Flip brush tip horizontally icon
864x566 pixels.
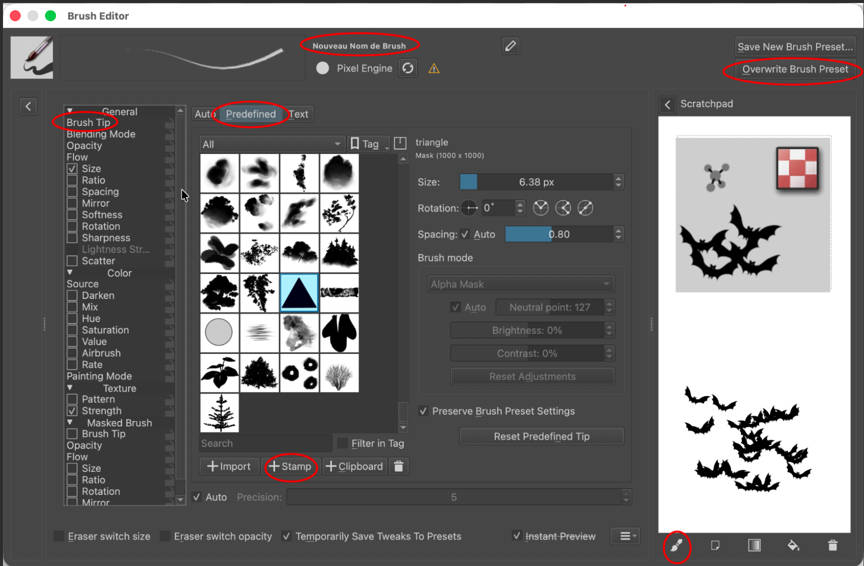[x=541, y=208]
